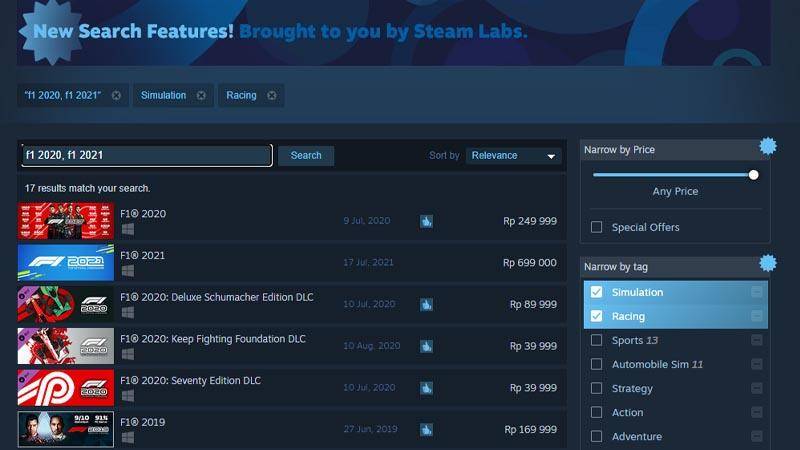Viewport: 800px width, 450px height.
Task: Open F1 2020: Seventy Edition DLC title
Action: 190,381
